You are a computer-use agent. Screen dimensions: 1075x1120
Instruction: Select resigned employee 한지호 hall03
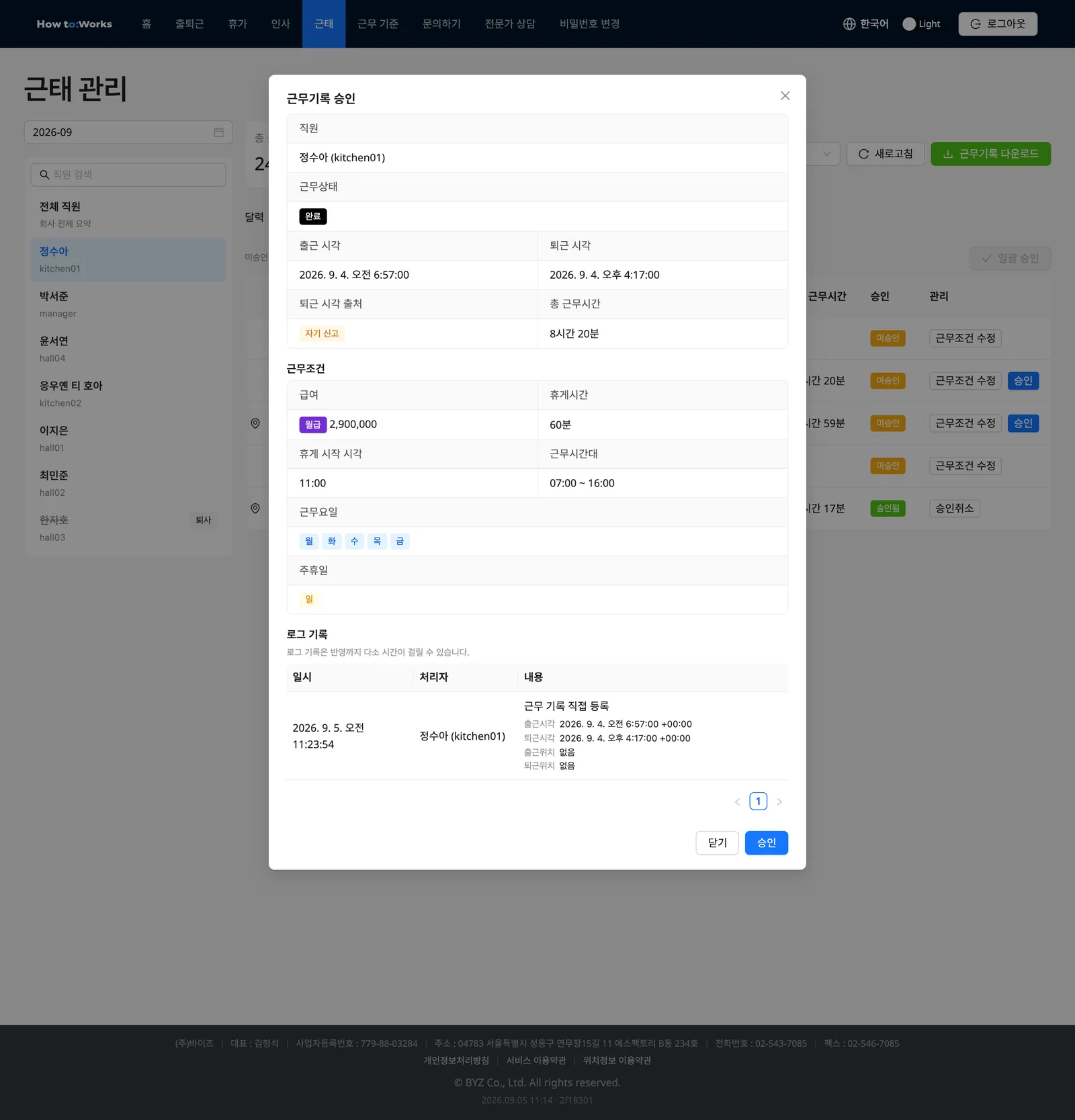[x=128, y=528]
